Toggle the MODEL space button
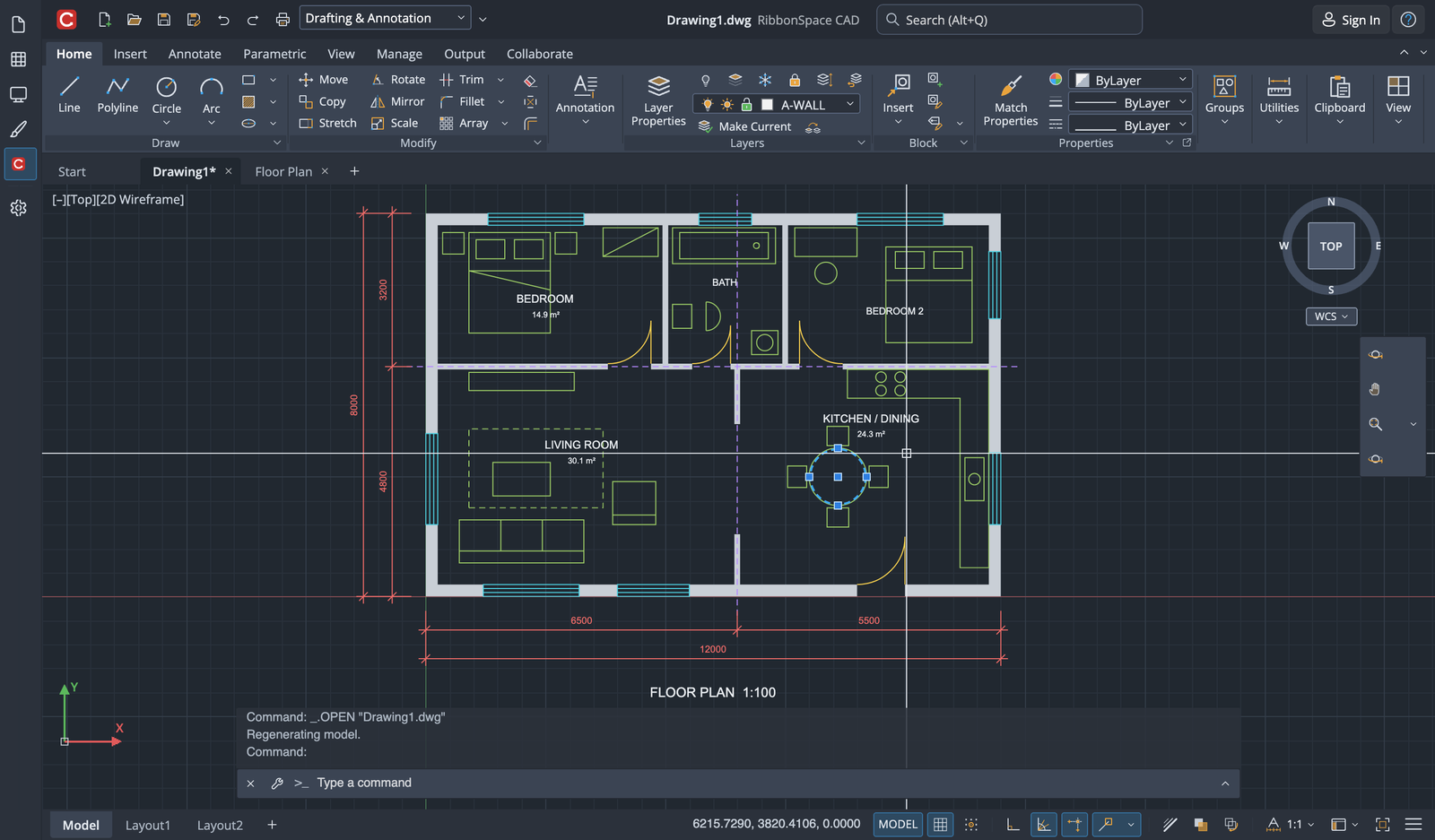 pos(898,825)
